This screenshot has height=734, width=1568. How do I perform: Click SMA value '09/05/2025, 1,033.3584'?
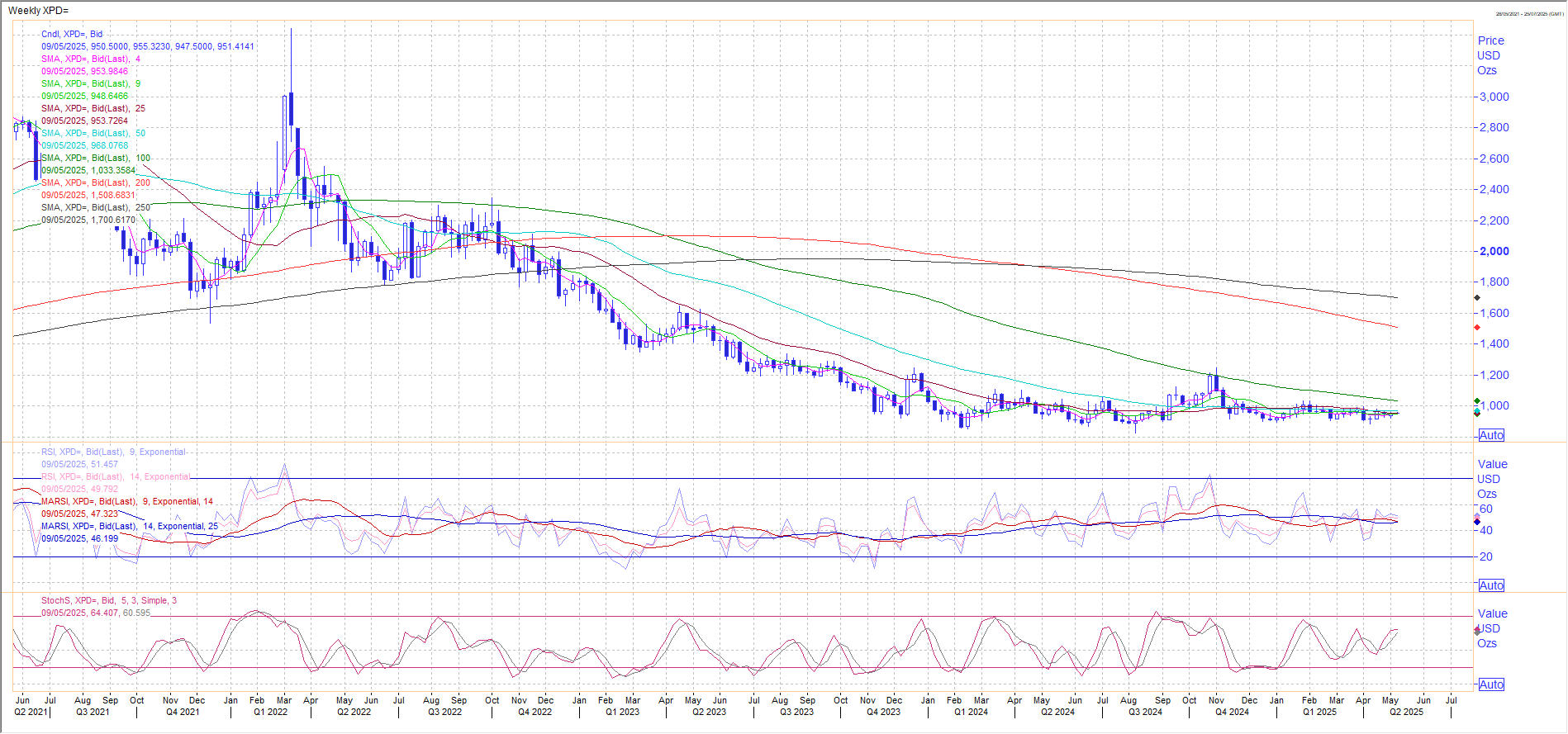pyautogui.click(x=88, y=170)
